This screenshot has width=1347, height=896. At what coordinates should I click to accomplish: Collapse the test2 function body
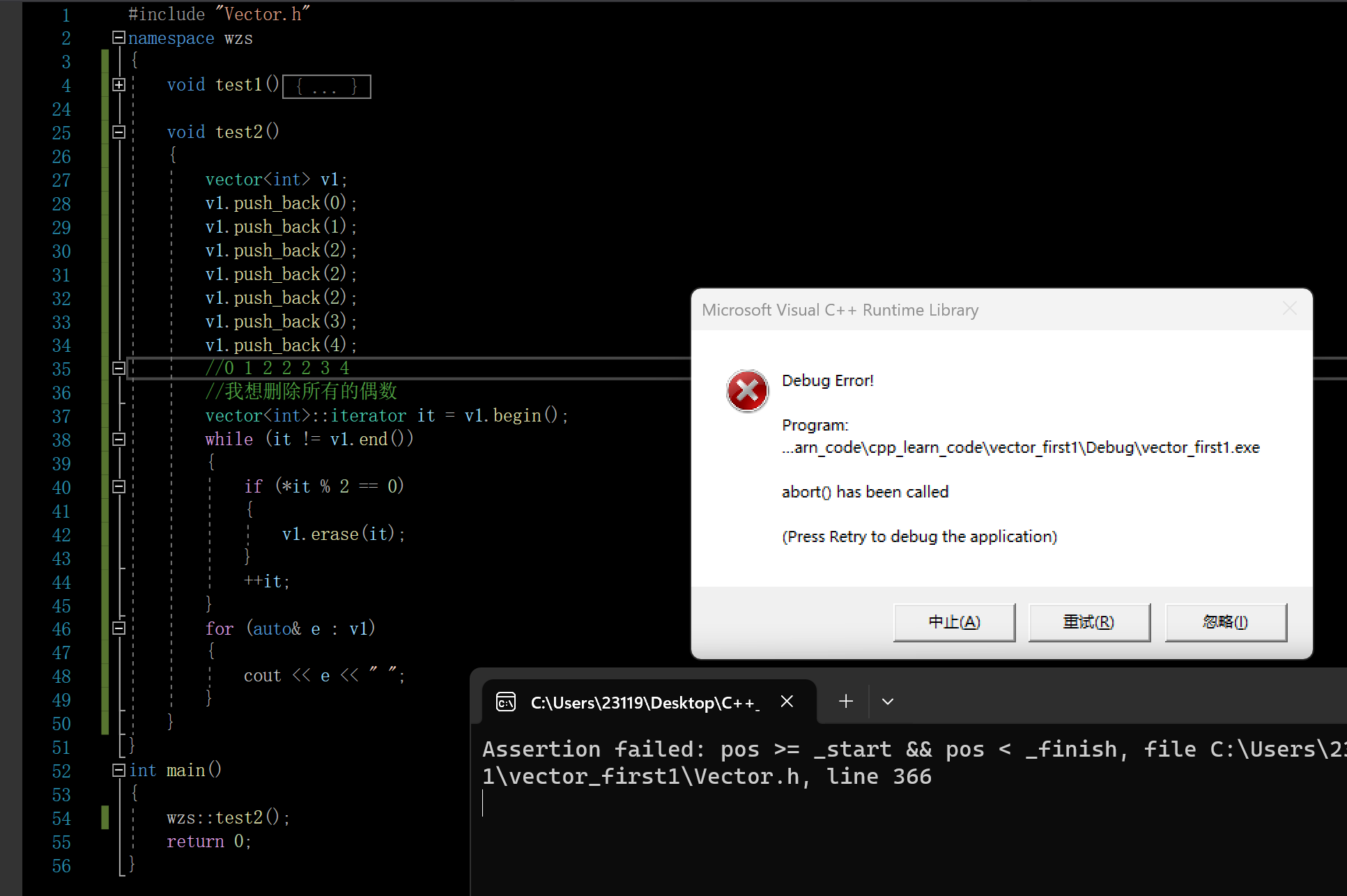118,132
